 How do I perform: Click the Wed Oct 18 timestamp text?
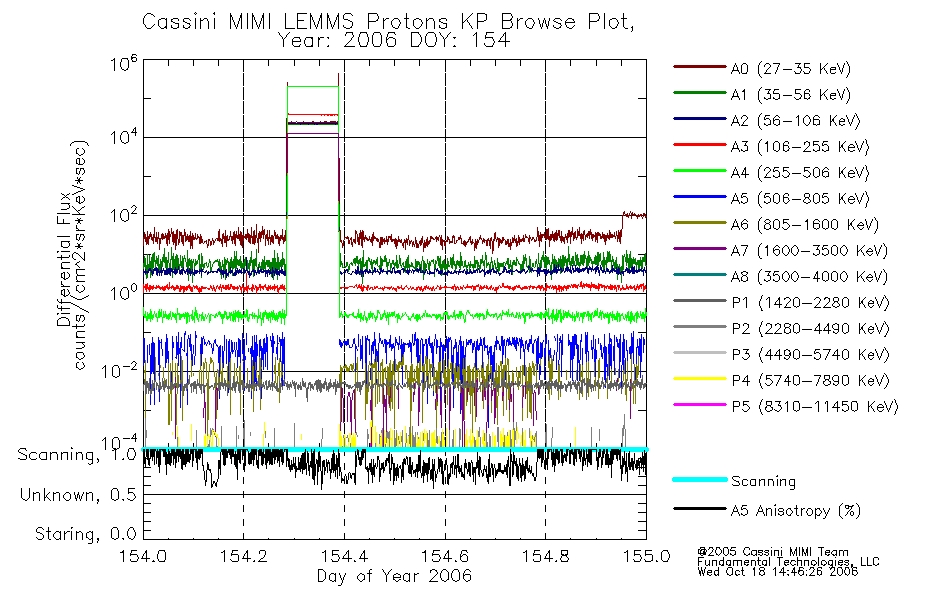[777, 571]
